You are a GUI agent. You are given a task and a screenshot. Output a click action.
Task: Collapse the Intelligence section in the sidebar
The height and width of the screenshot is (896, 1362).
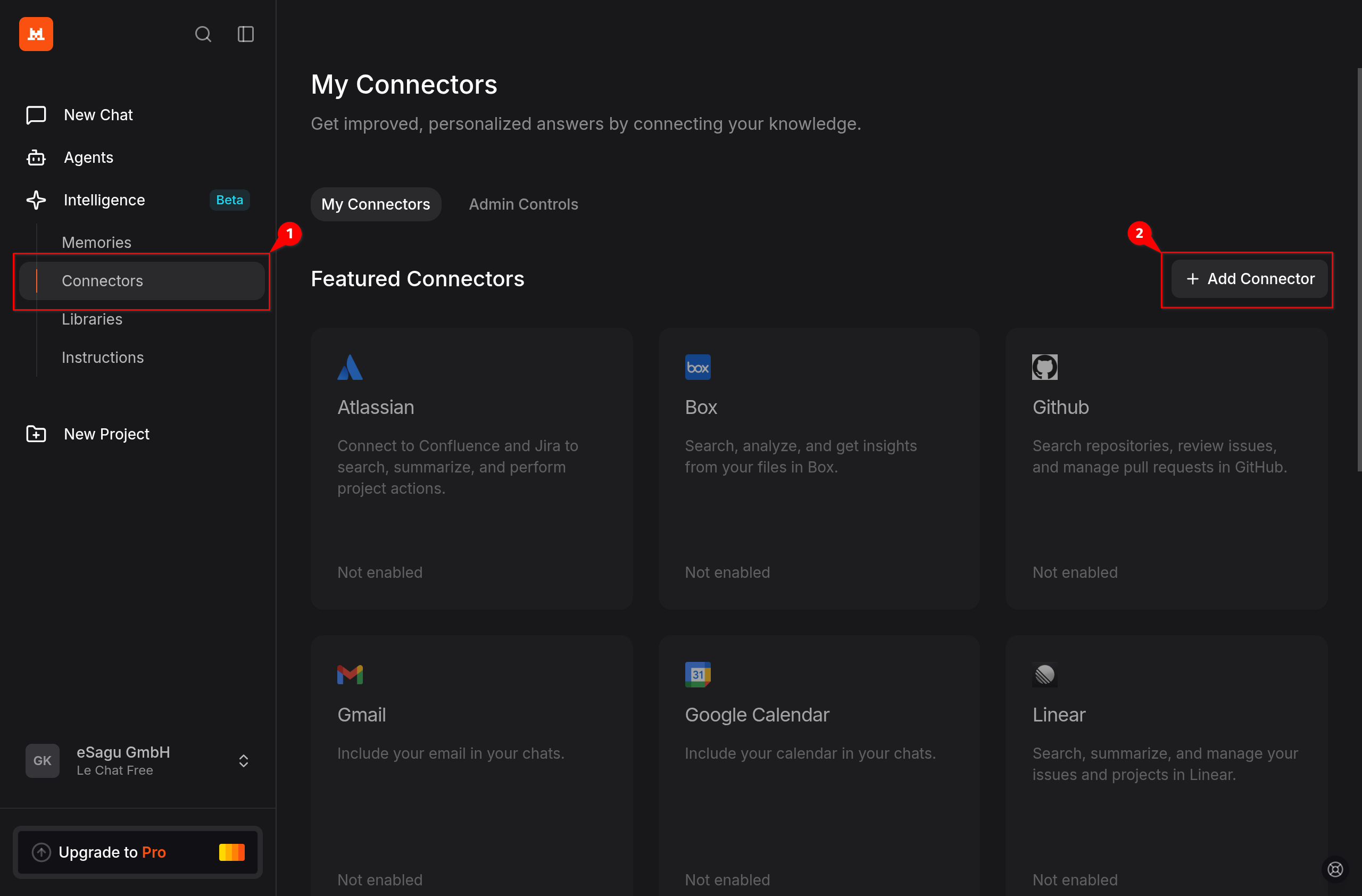coord(104,200)
